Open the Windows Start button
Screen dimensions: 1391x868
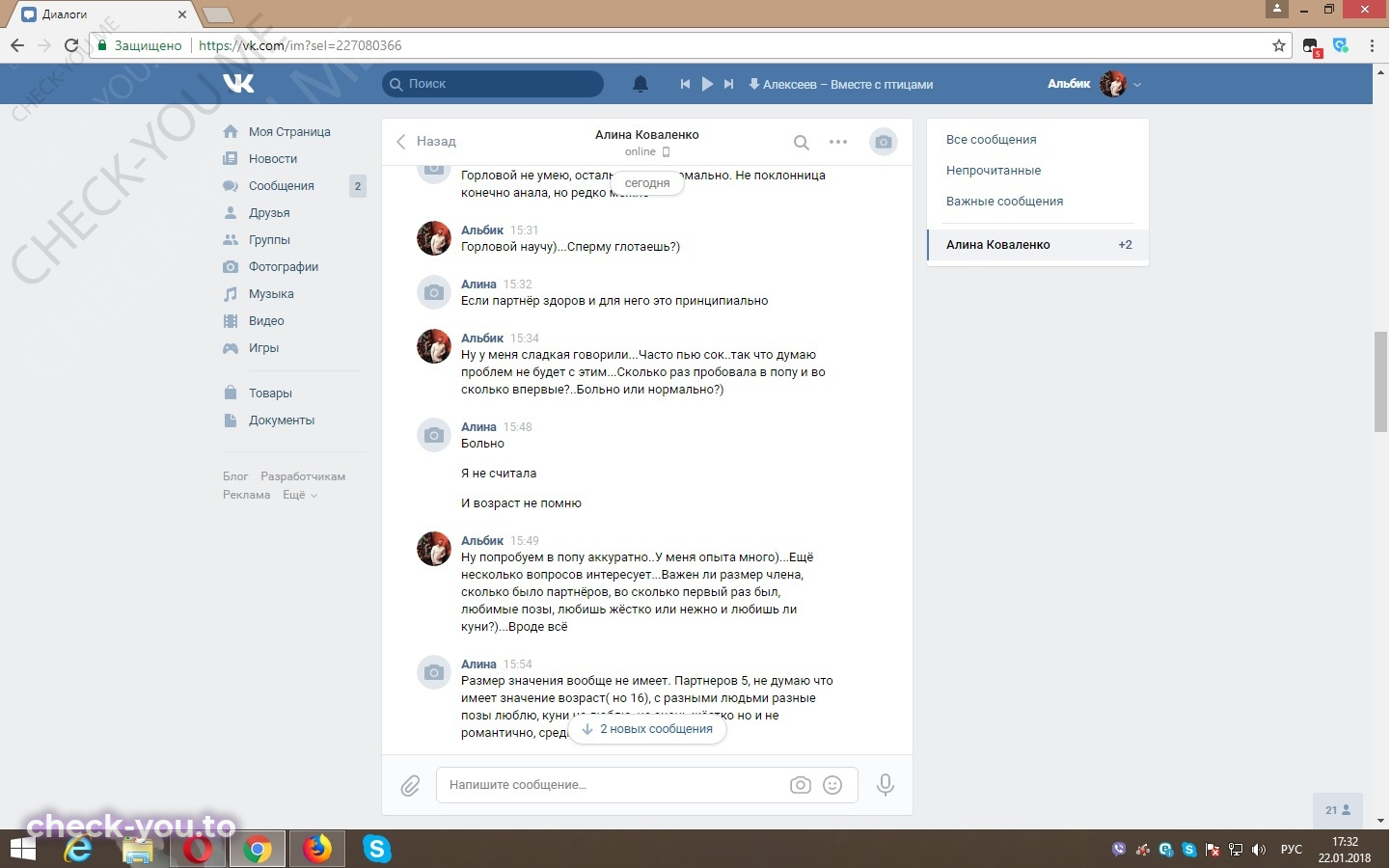(23, 849)
